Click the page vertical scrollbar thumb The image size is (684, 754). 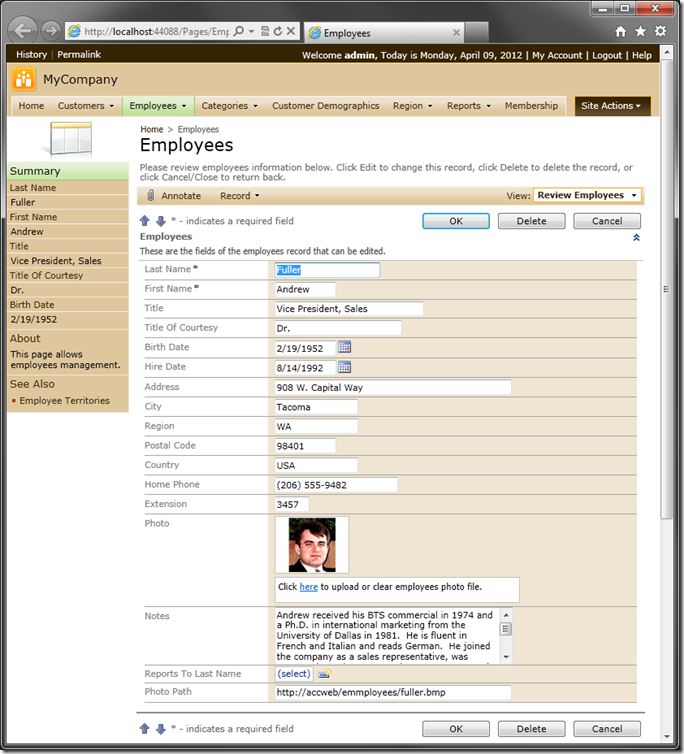(x=666, y=289)
